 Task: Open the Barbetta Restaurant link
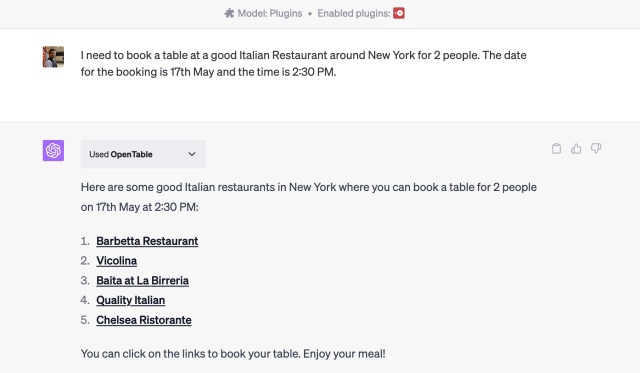pos(147,241)
